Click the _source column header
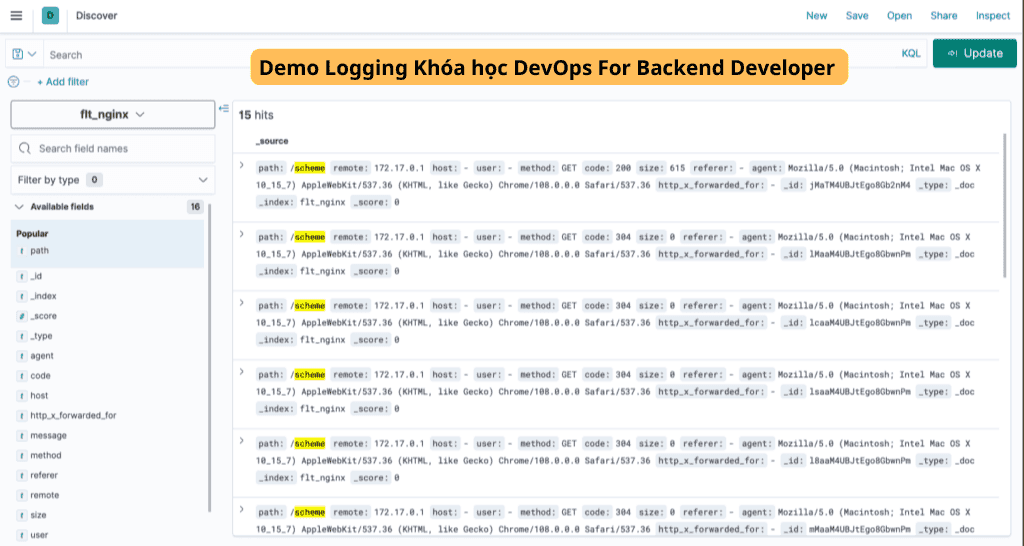Image resolution: width=1024 pixels, height=546 pixels. pos(272,141)
